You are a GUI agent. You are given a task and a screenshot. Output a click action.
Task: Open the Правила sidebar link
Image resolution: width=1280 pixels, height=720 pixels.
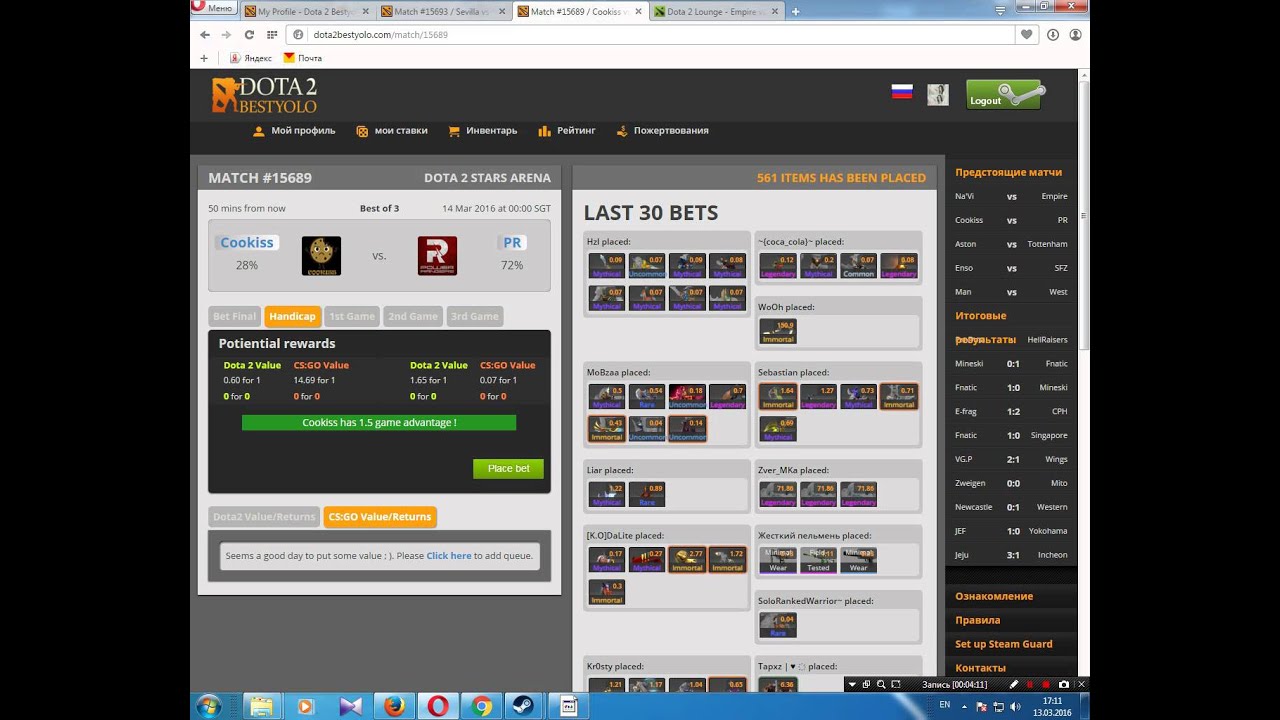pyautogui.click(x=977, y=620)
